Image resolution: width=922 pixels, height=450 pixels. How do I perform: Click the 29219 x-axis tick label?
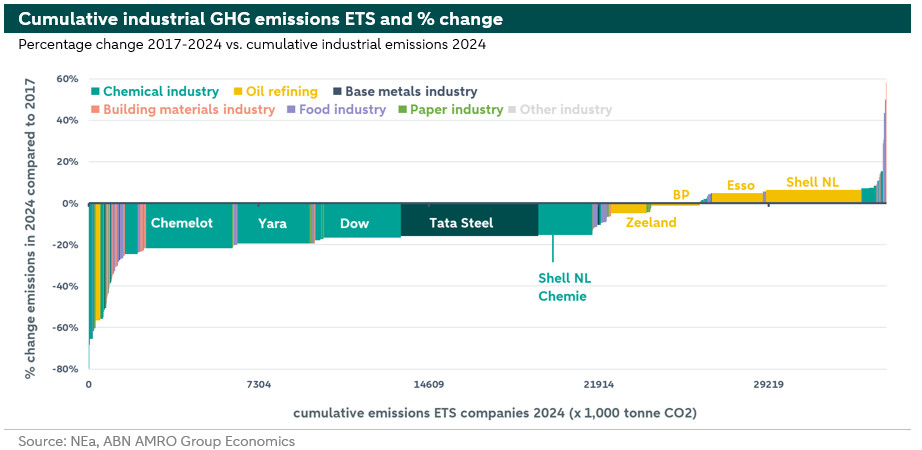pyautogui.click(x=769, y=385)
